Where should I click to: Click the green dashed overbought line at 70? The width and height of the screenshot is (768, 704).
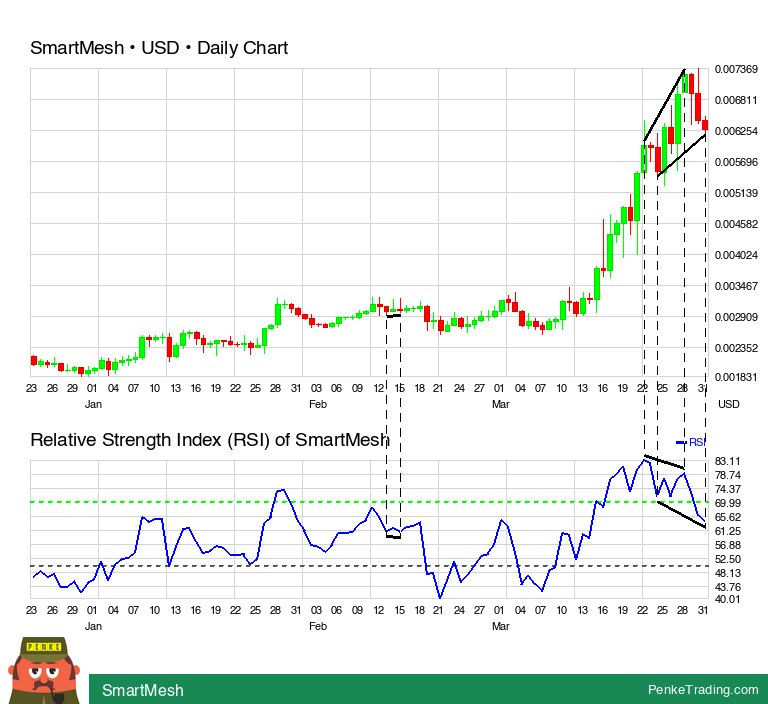click(370, 502)
